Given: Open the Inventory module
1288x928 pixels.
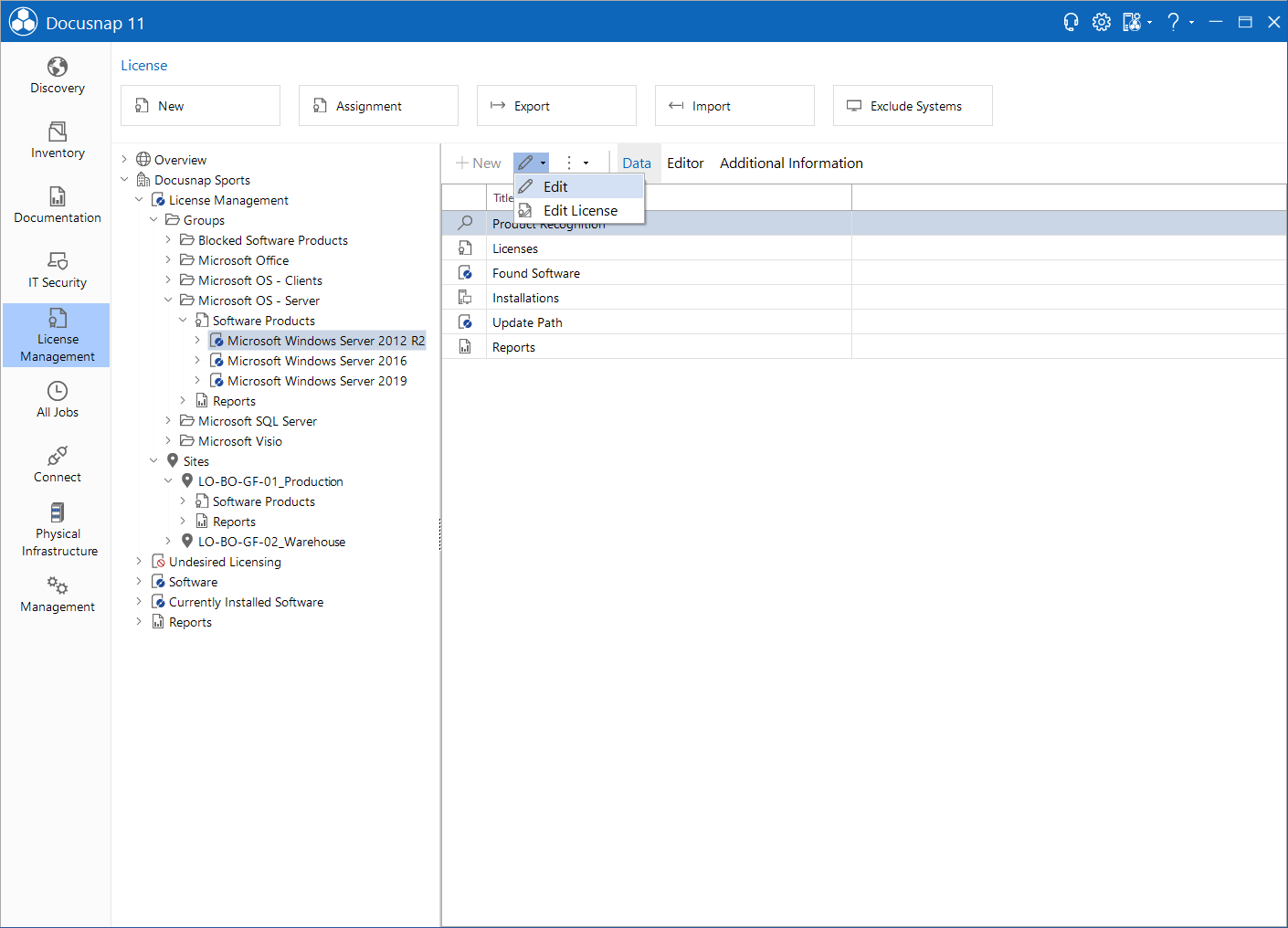Looking at the screenshot, I should point(57,141).
